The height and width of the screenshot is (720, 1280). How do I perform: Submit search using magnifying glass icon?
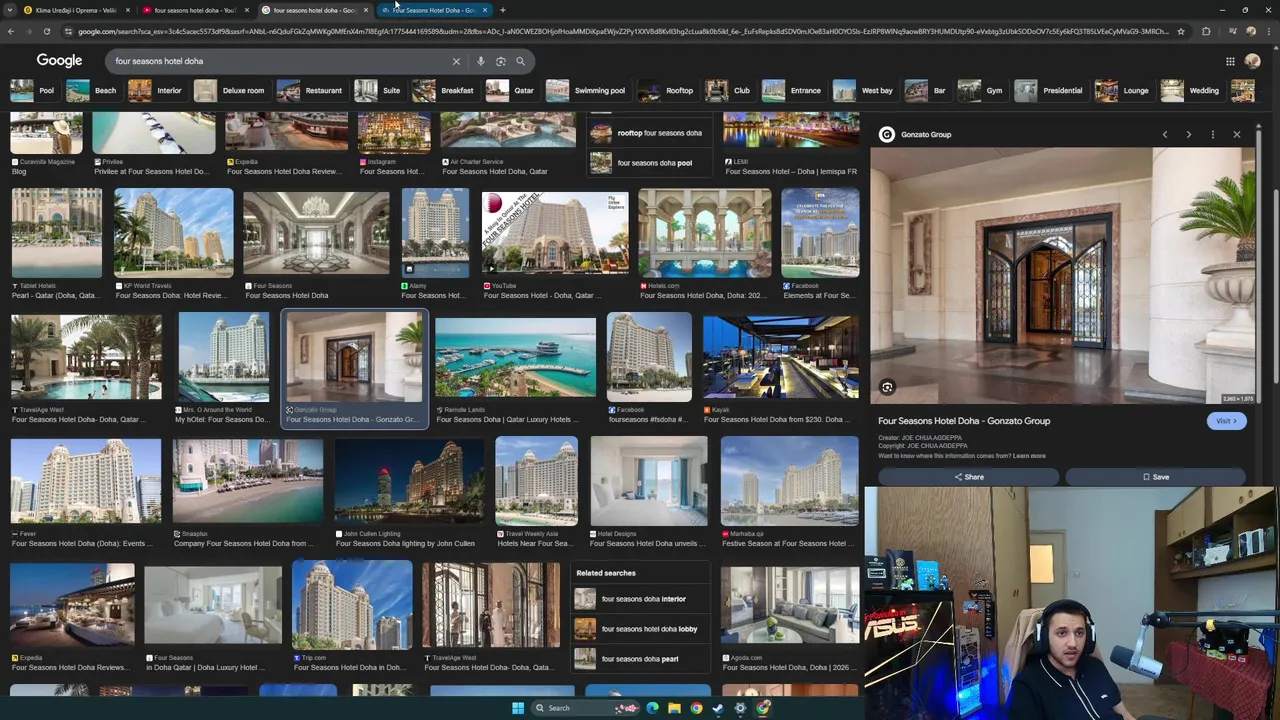[x=520, y=61]
